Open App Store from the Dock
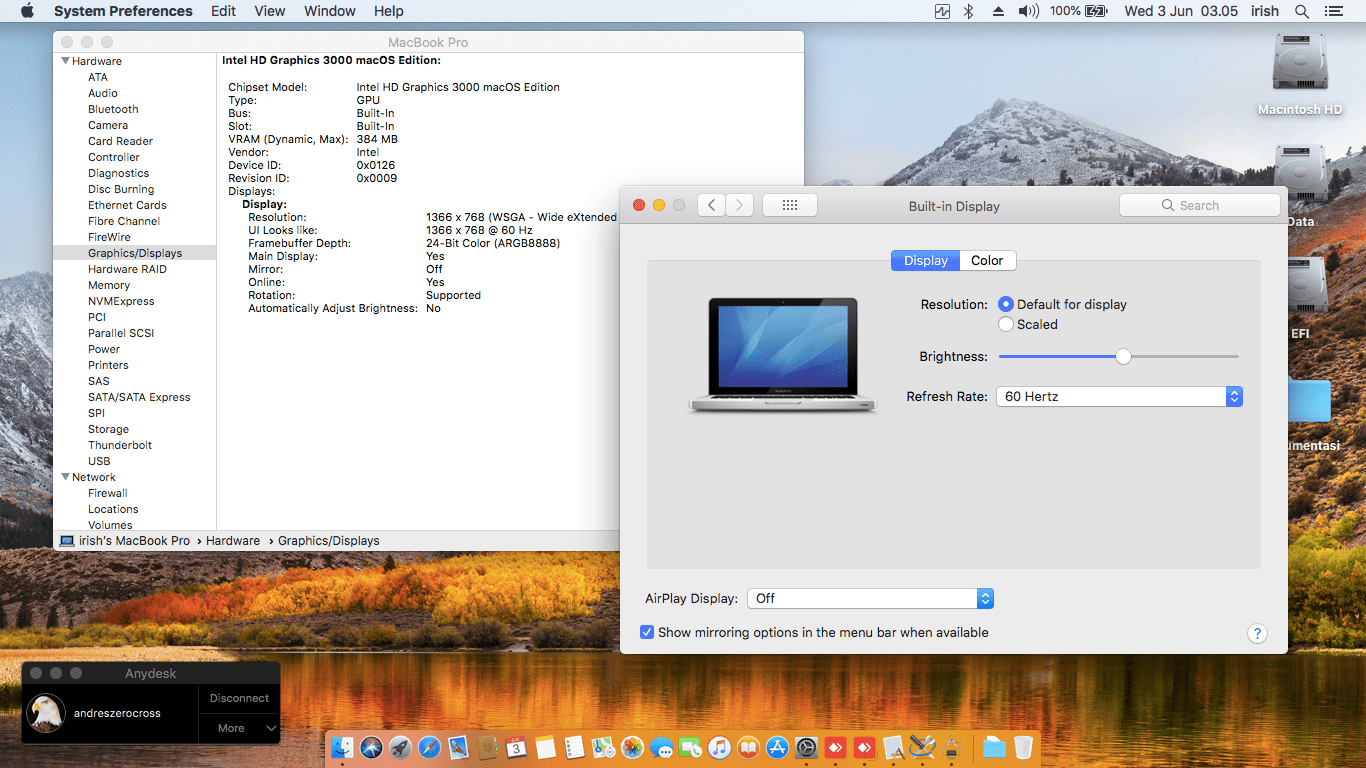Image resolution: width=1366 pixels, height=768 pixels. tap(777, 747)
